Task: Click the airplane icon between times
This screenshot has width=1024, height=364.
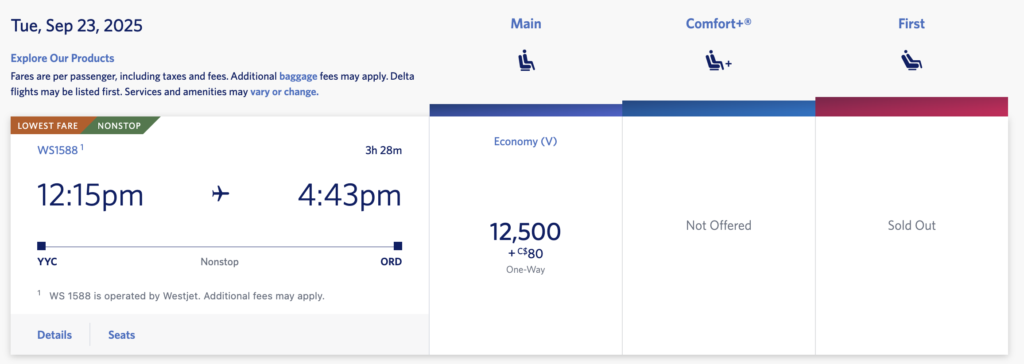Action: [x=221, y=195]
